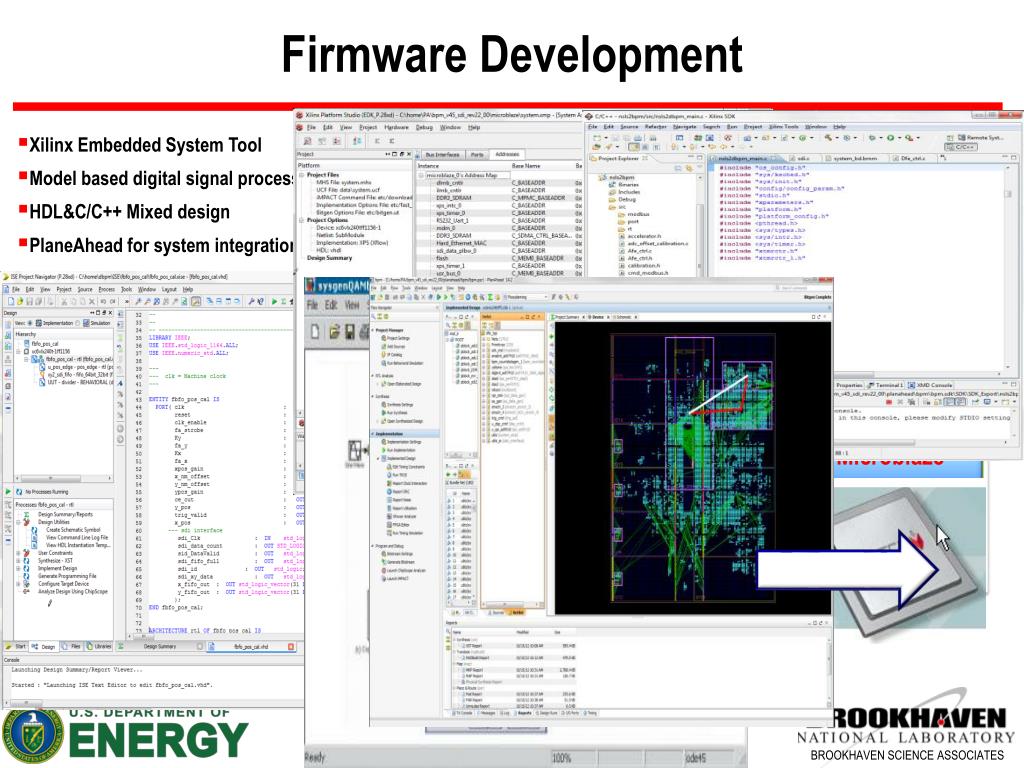Collapse Design Utilities in ISE Processes
Viewport: 1024px width, 768px height.
(18, 522)
